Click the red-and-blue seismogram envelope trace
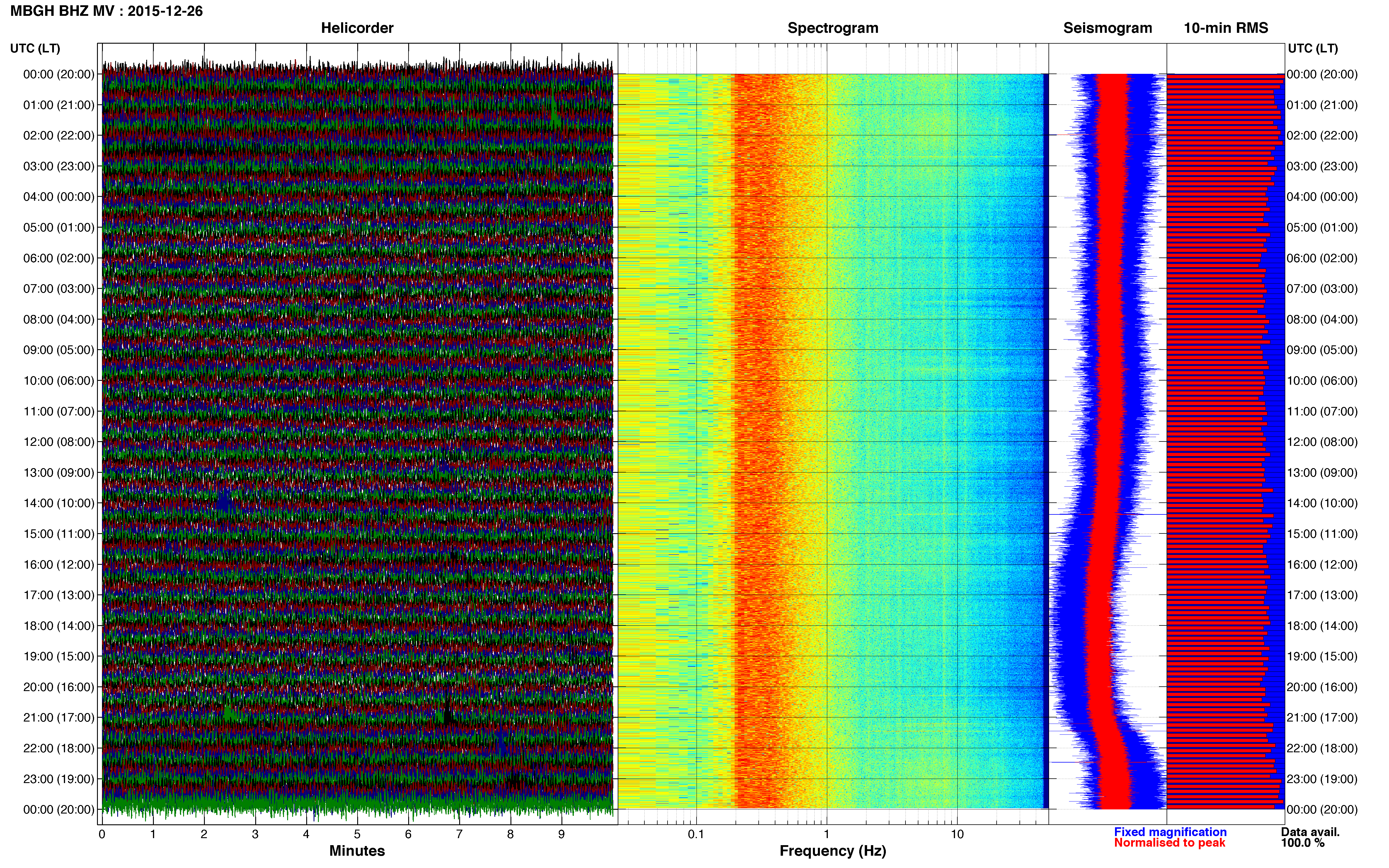 1108,441
